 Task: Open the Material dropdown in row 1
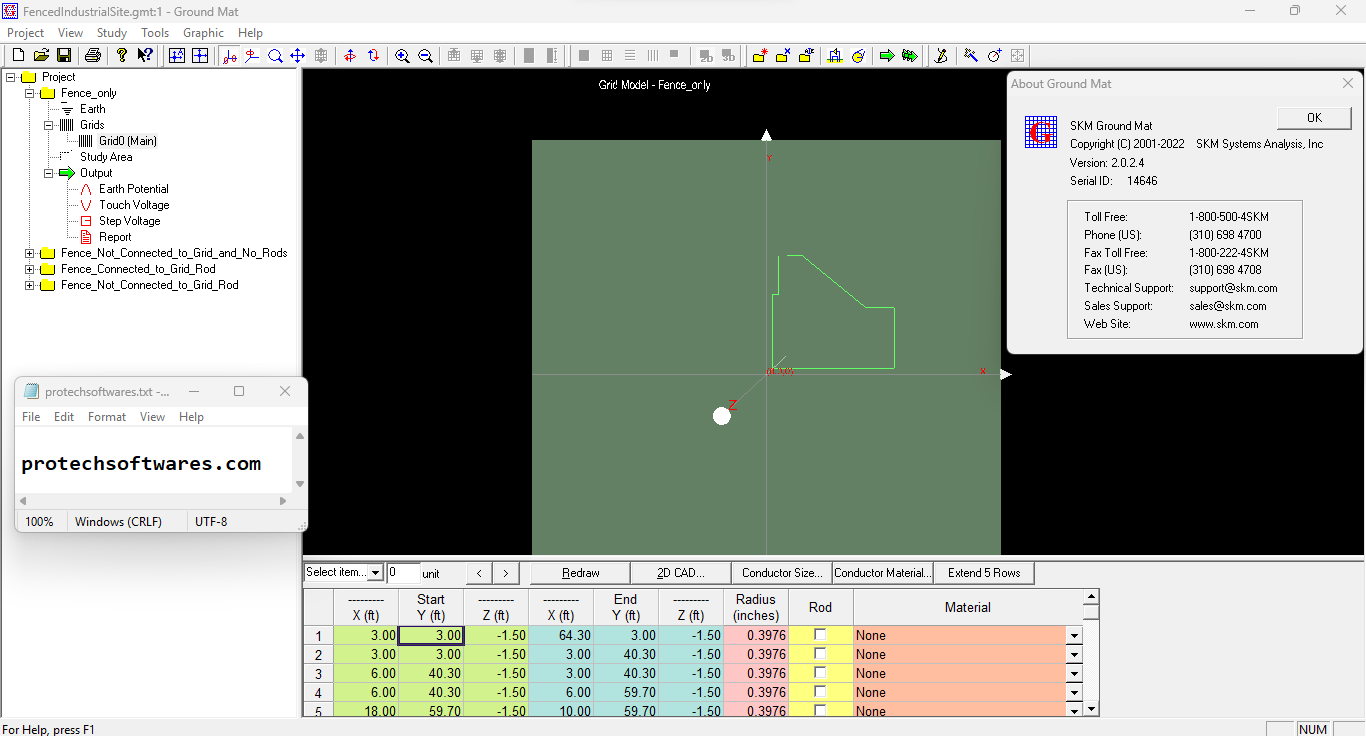(1075, 635)
